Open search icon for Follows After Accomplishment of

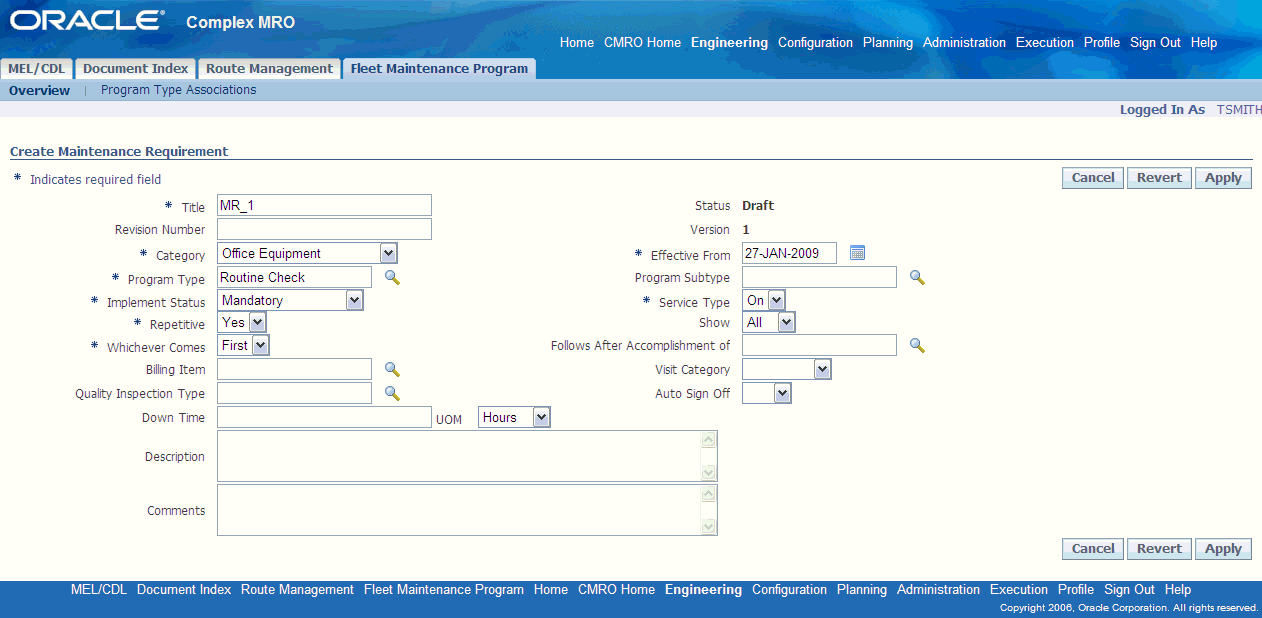point(917,345)
